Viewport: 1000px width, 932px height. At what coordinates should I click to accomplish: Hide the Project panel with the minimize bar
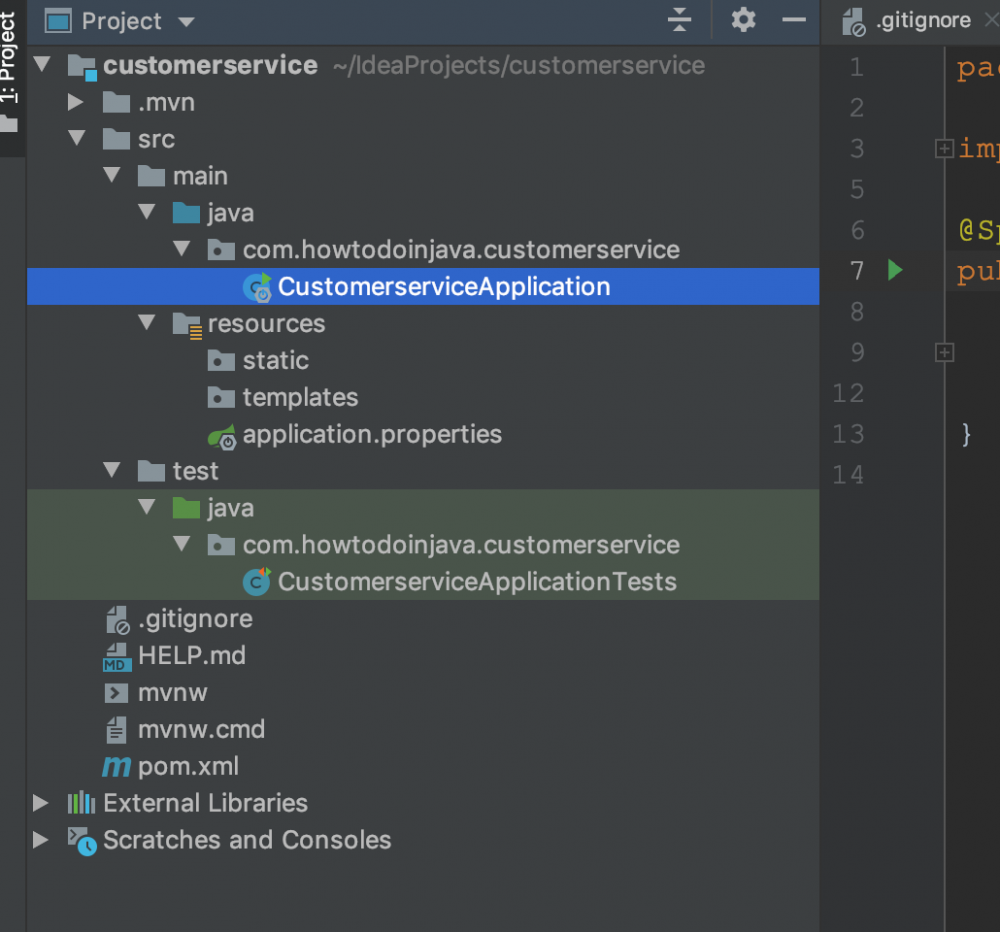794,21
